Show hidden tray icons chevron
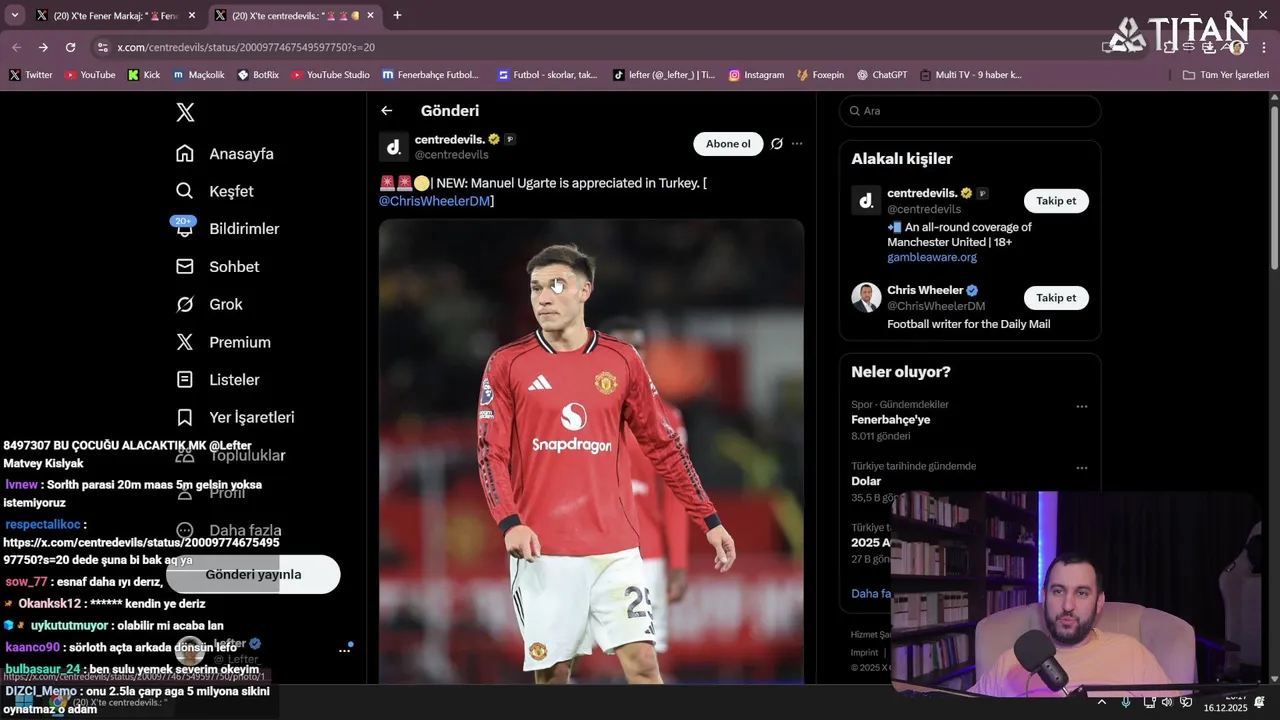Viewport: 1280px width, 720px height. (1101, 702)
